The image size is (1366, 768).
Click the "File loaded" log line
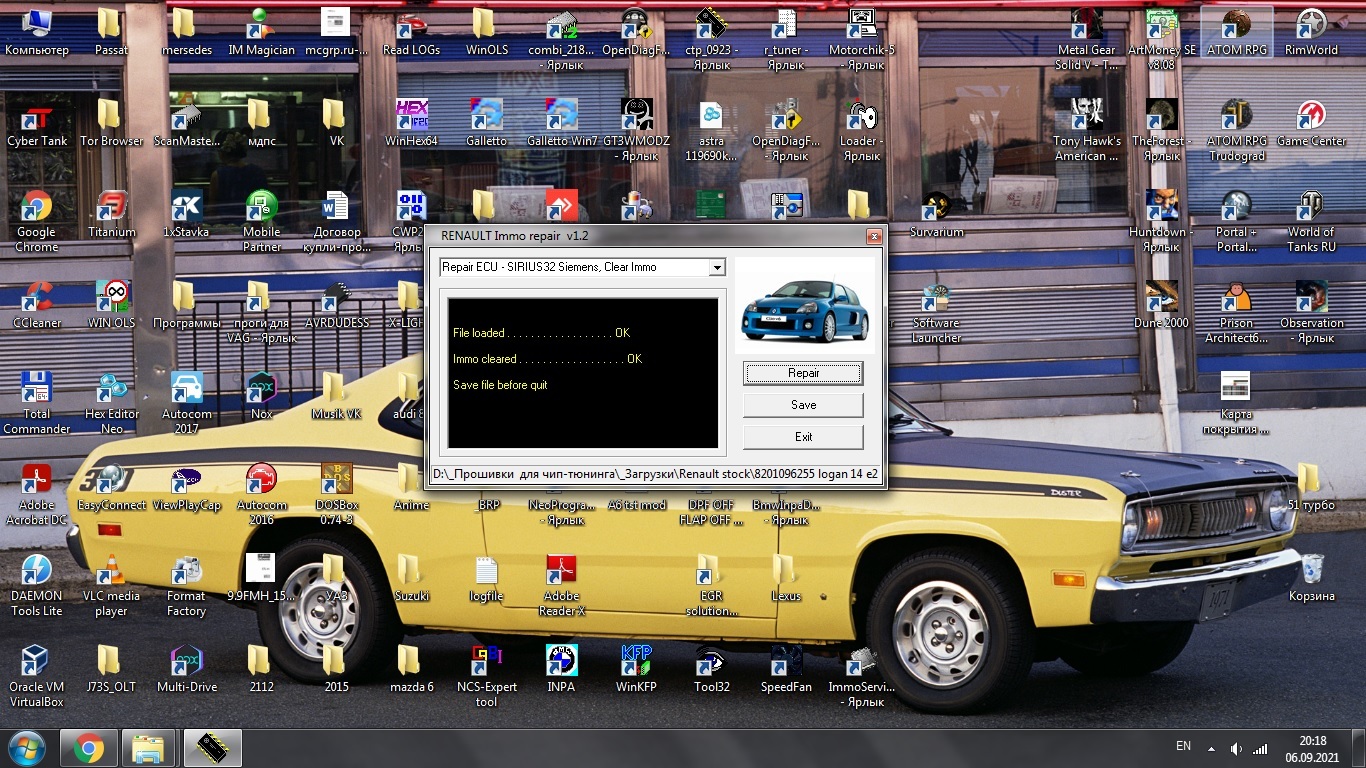(x=541, y=333)
